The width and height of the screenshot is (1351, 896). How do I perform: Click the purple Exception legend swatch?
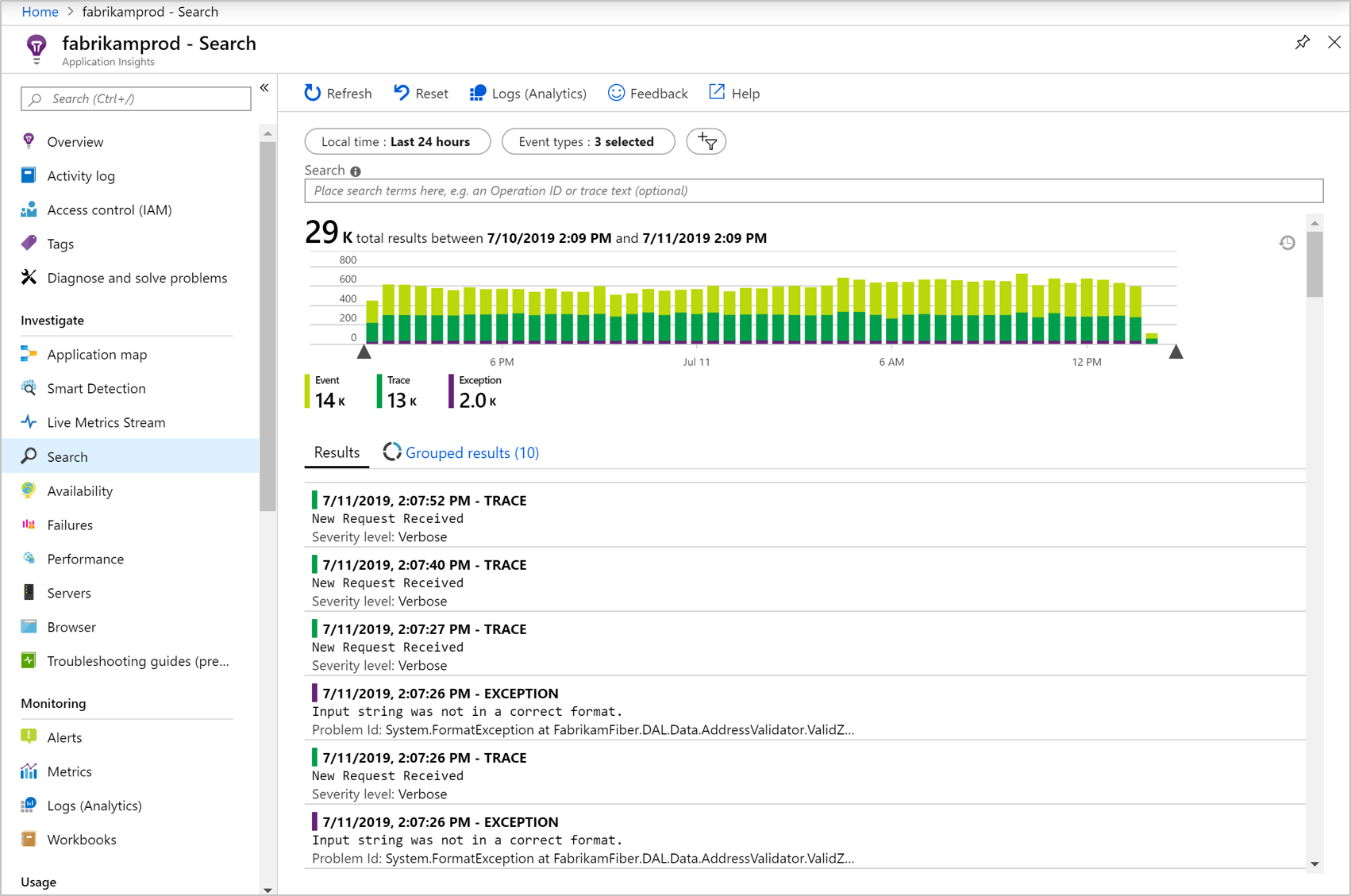451,392
